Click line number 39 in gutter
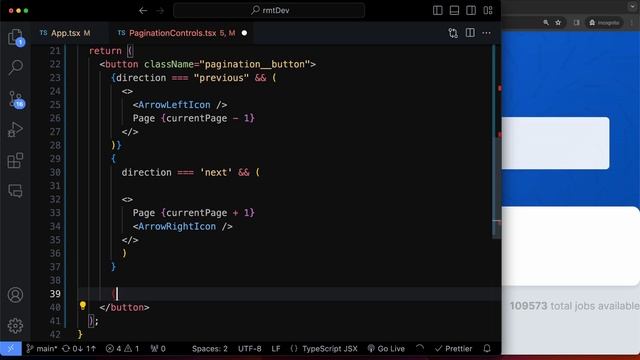Viewport: 640px width, 360px height. click(x=55, y=293)
